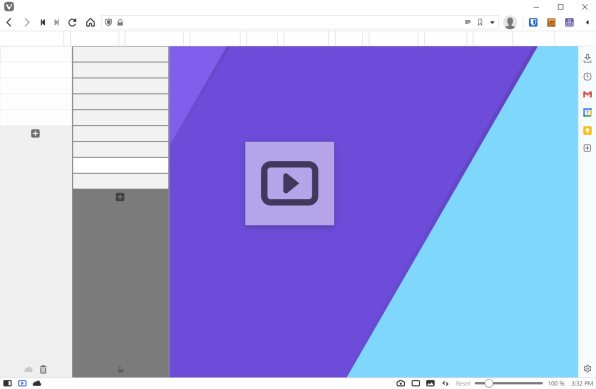This screenshot has height=389, width=596.
Task: Go to the home page
Action: [90, 22]
